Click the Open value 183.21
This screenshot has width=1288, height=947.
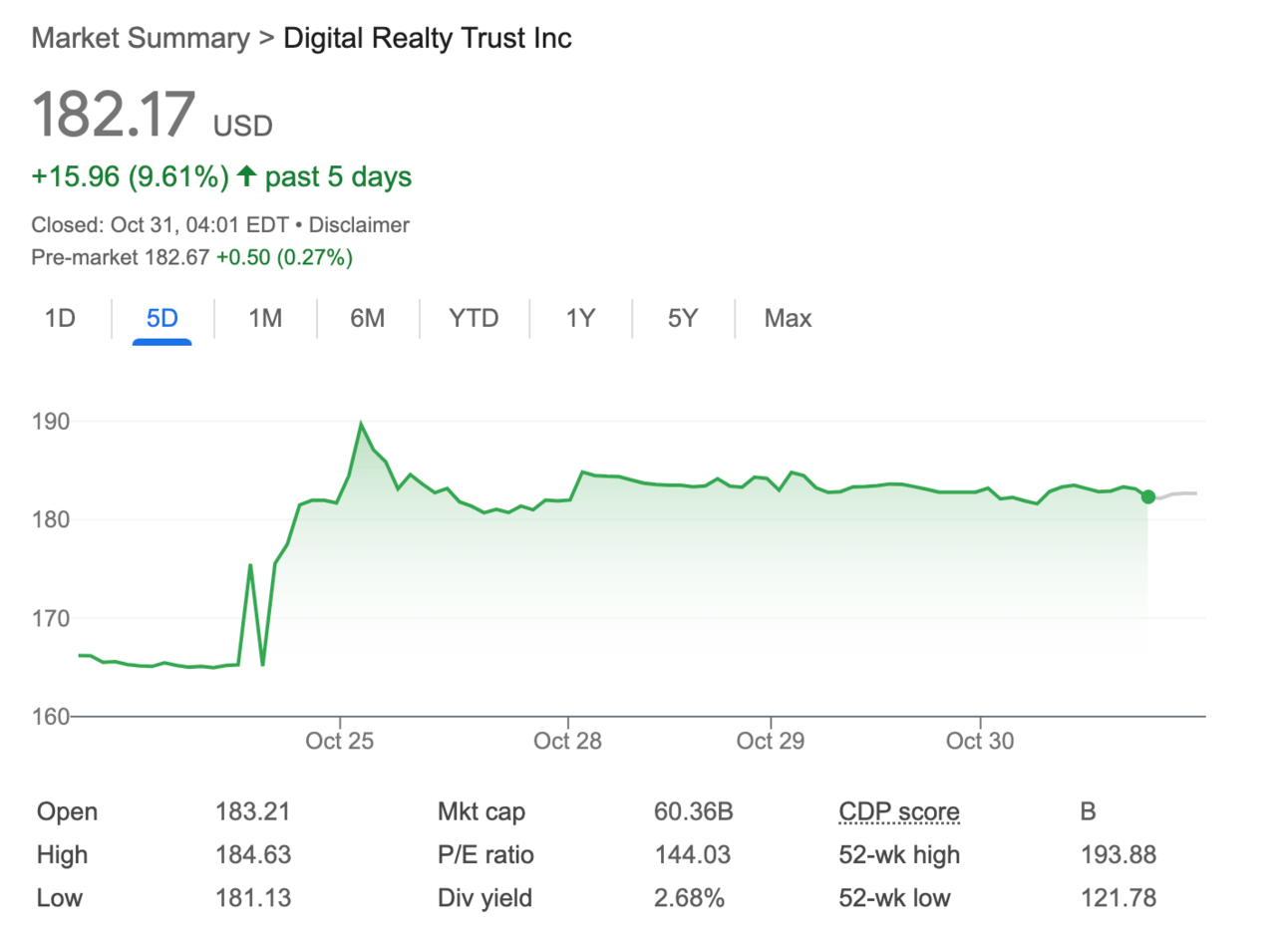click(252, 811)
